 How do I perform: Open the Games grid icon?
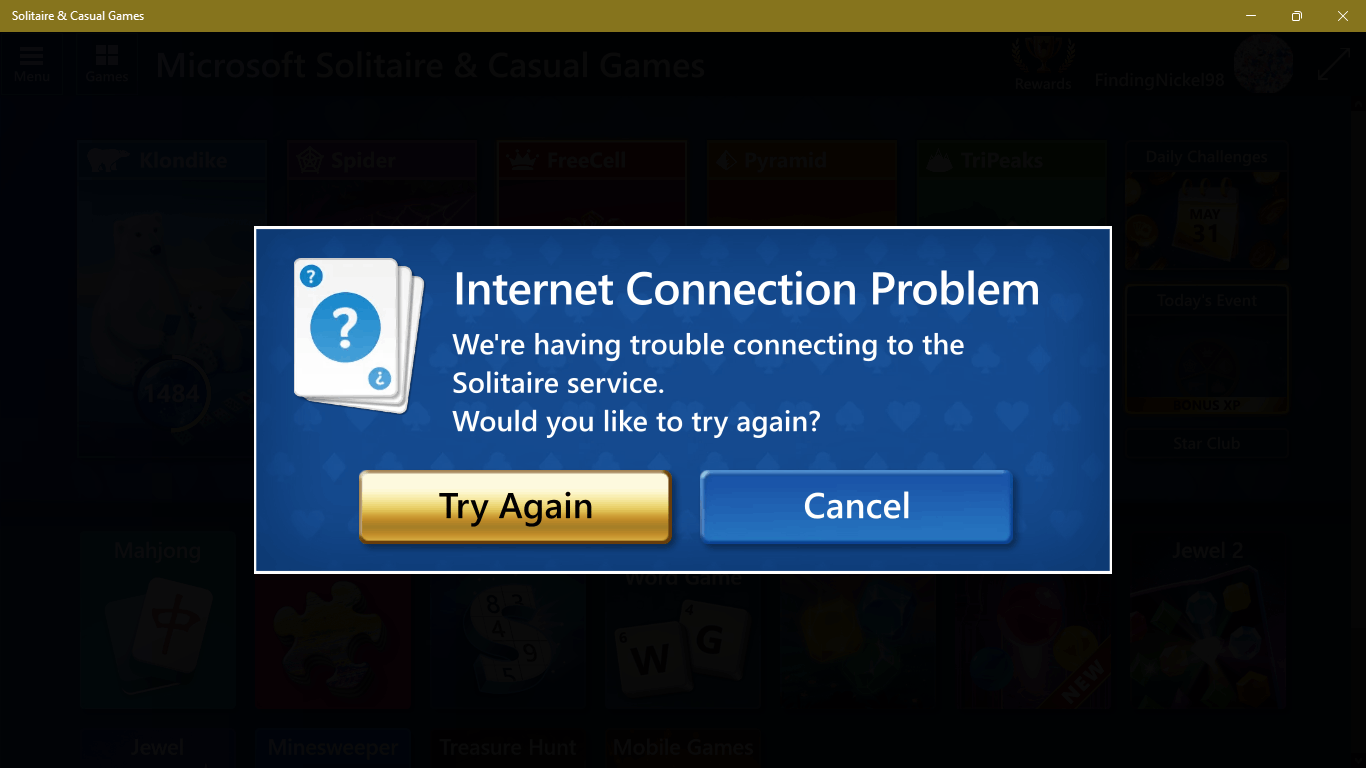[106, 63]
